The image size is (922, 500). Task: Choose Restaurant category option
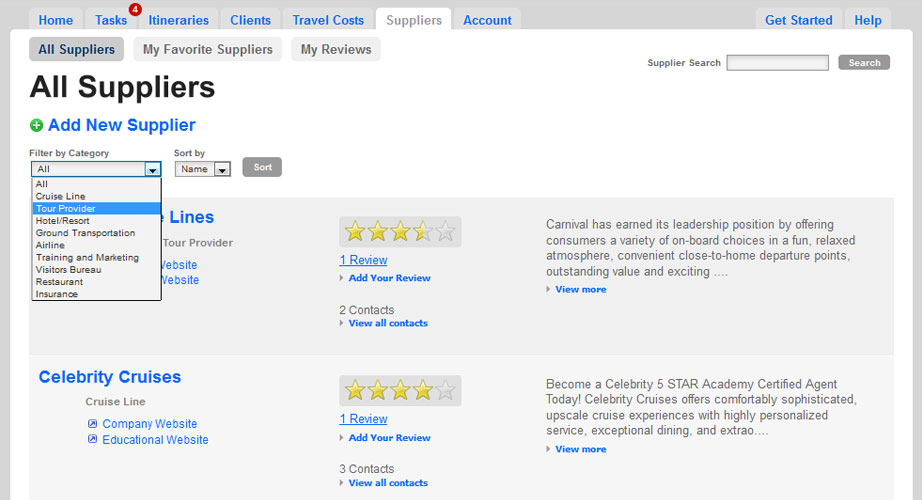pyautogui.click(x=96, y=282)
